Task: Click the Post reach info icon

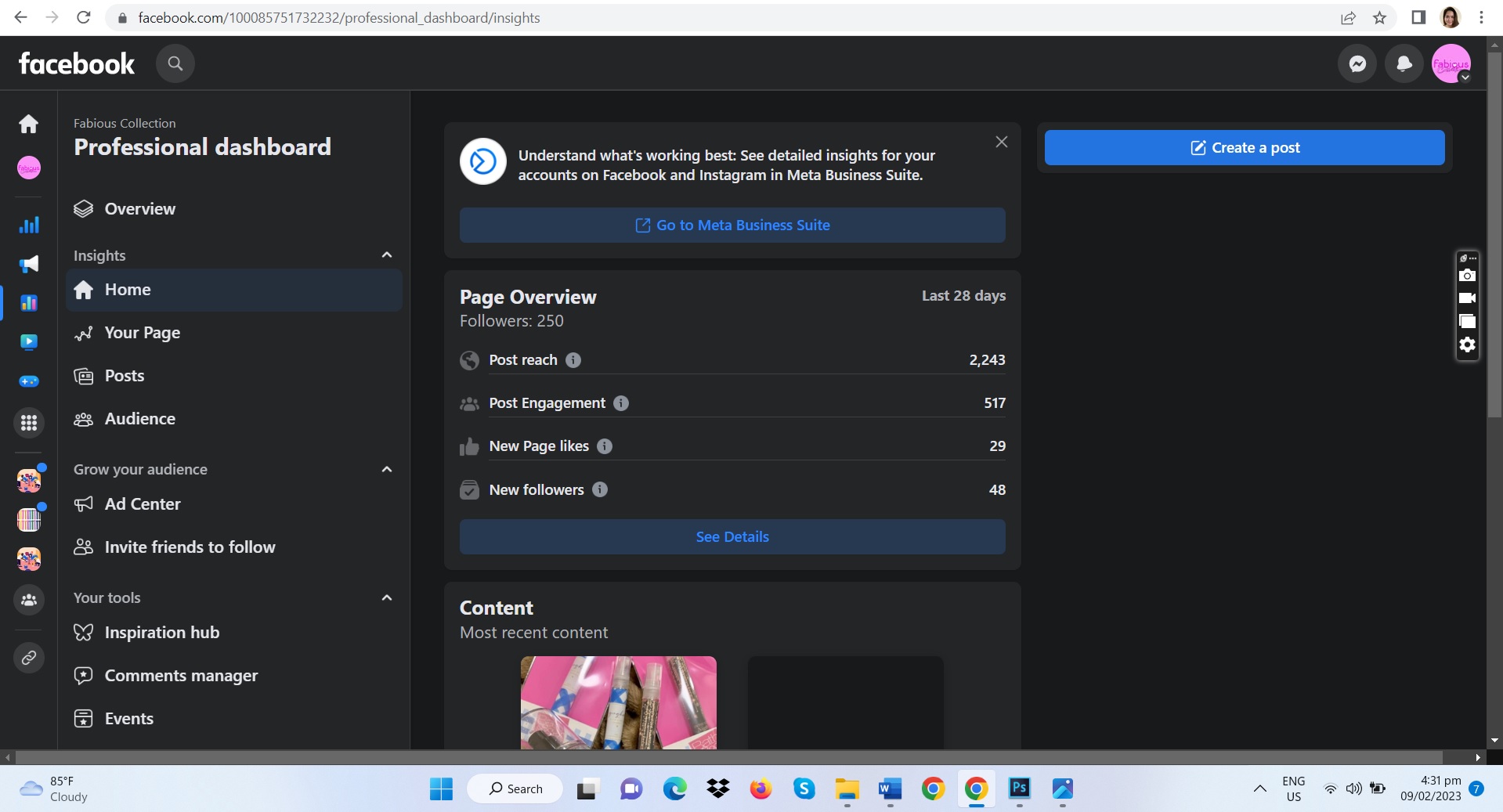Action: point(573,360)
